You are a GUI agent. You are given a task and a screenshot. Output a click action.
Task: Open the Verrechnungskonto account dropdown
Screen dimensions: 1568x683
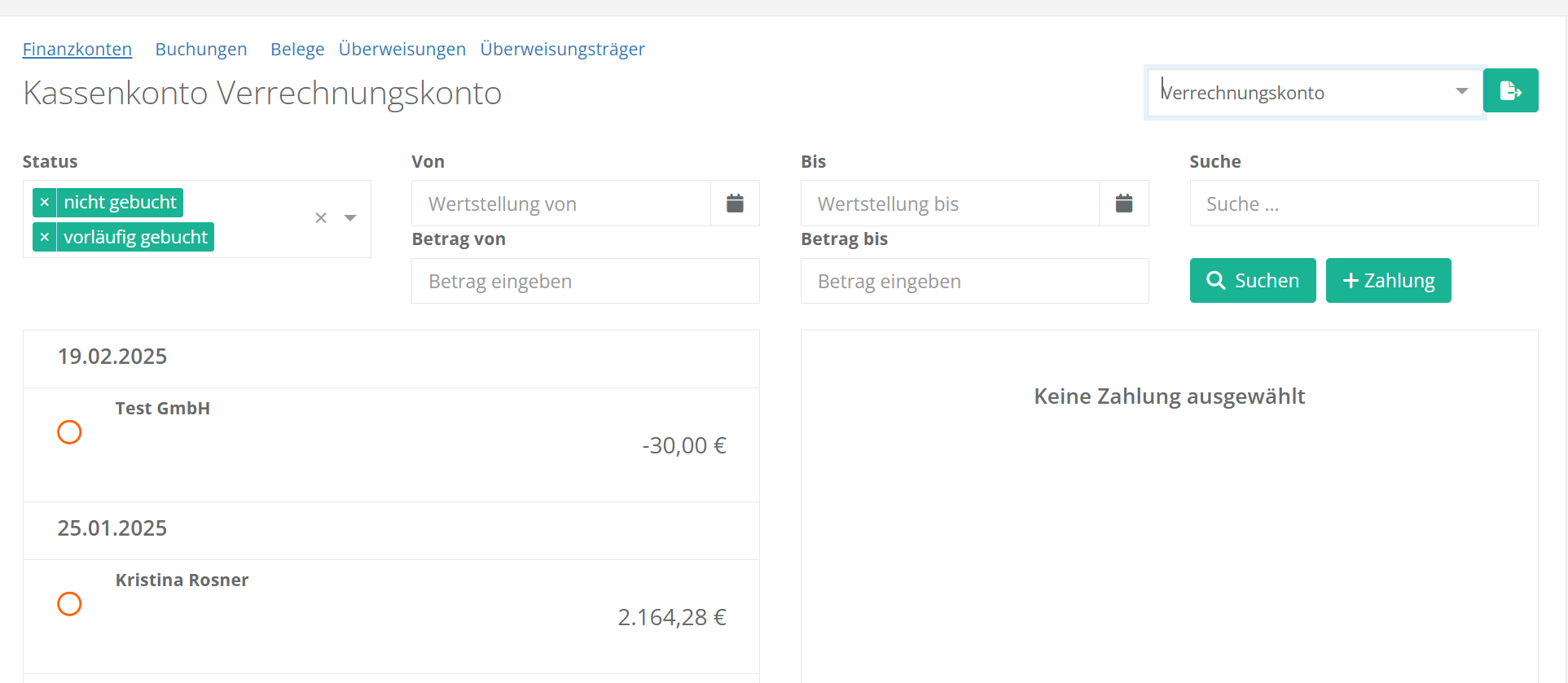tap(1461, 92)
